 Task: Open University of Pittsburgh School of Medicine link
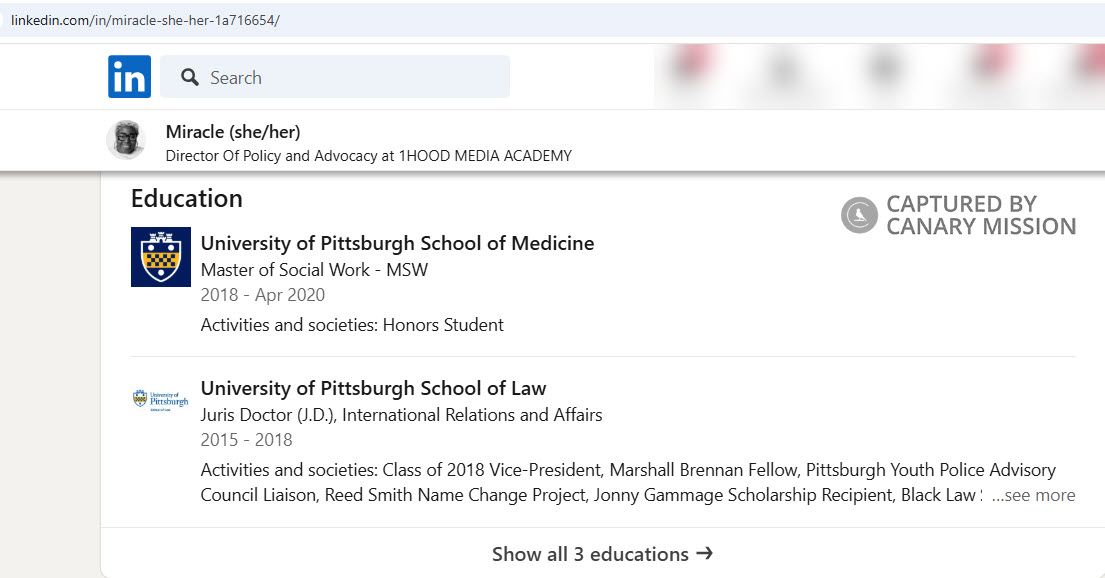click(397, 243)
